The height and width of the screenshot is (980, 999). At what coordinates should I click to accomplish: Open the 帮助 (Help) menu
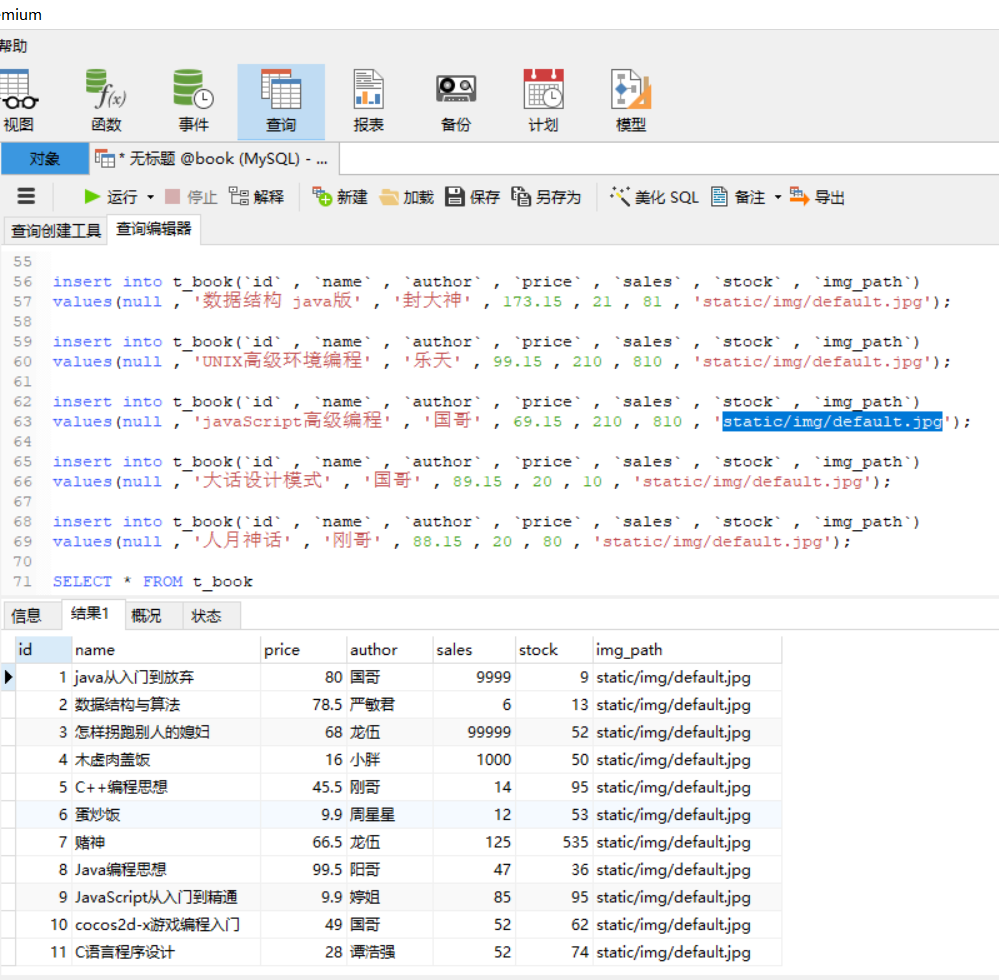[x=13, y=46]
